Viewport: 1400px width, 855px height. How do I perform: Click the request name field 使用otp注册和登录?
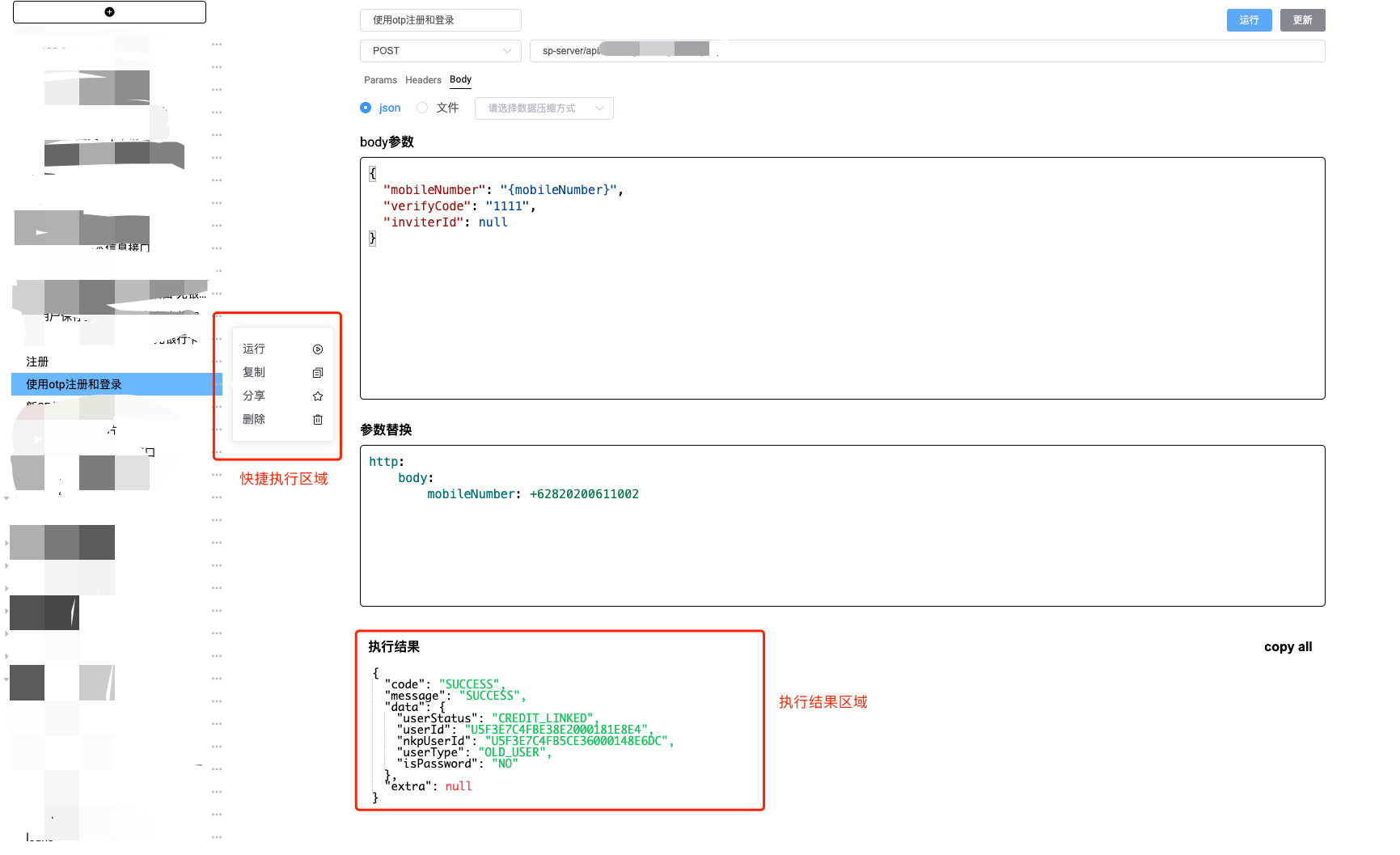tap(441, 20)
